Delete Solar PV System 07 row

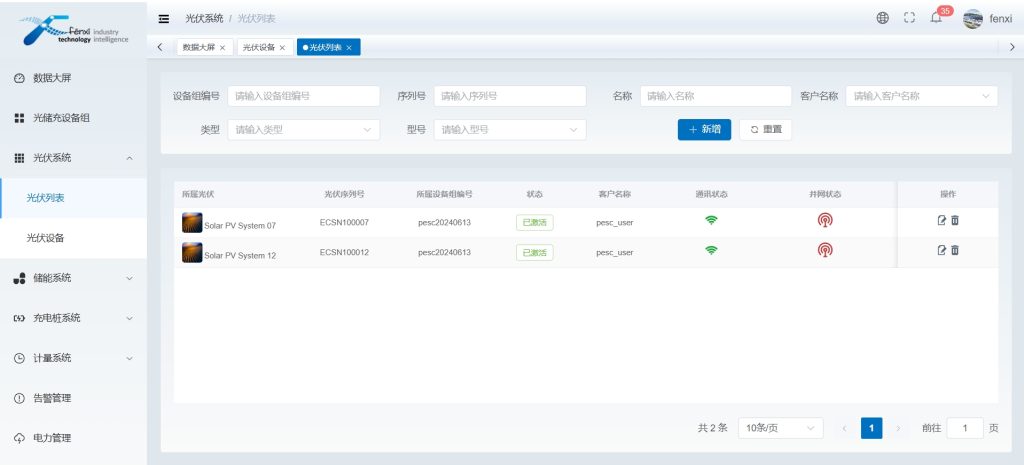(x=955, y=221)
